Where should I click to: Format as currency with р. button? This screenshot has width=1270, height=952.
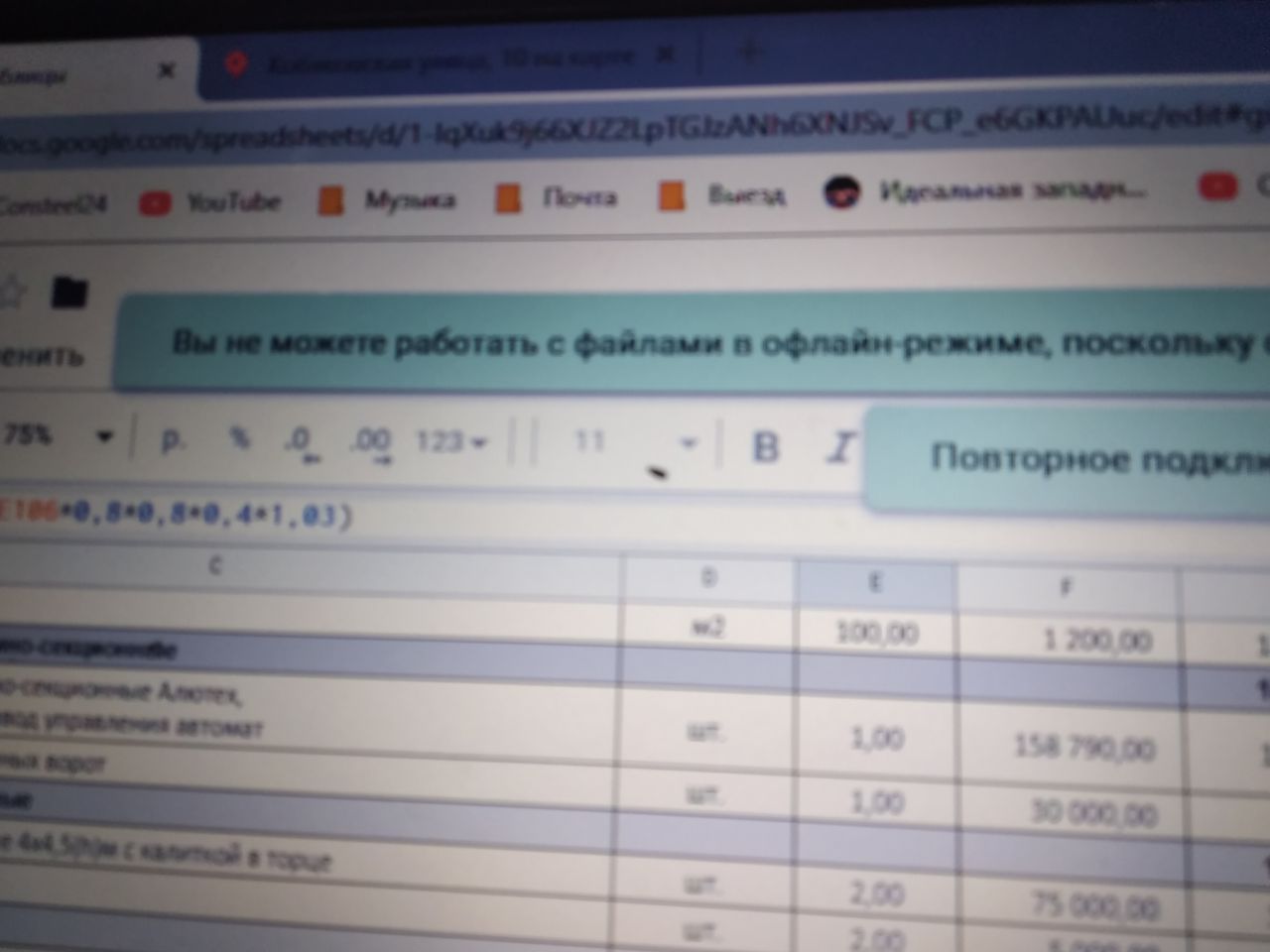[173, 437]
